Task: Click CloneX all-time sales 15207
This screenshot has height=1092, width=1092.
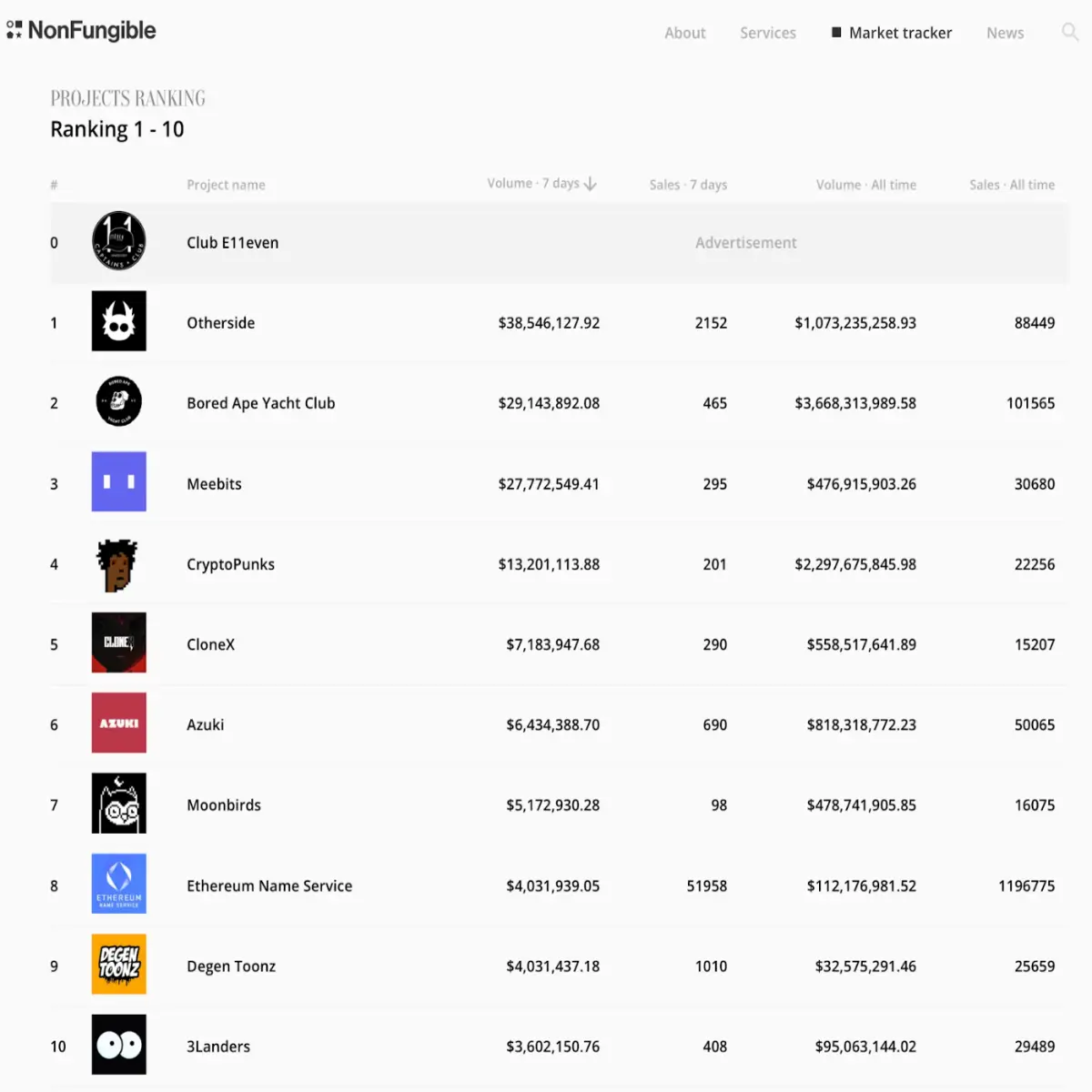Action: point(1035,644)
